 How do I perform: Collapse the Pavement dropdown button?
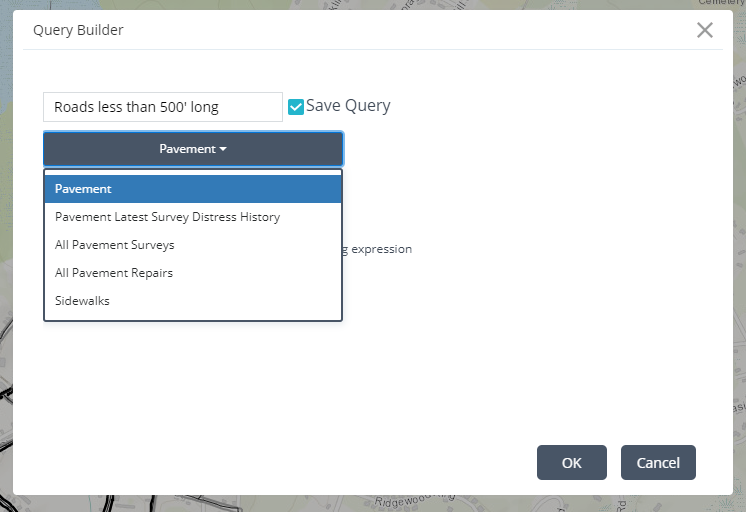tap(193, 149)
